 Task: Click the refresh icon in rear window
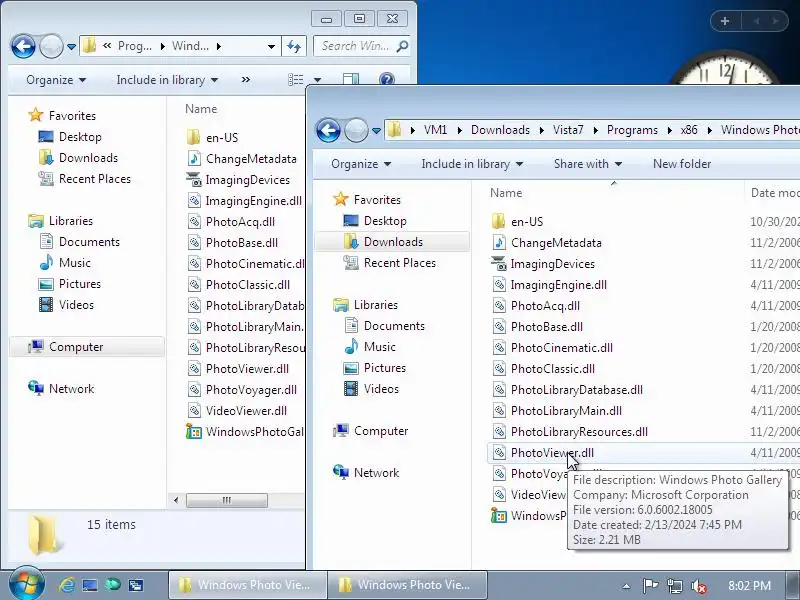294,46
